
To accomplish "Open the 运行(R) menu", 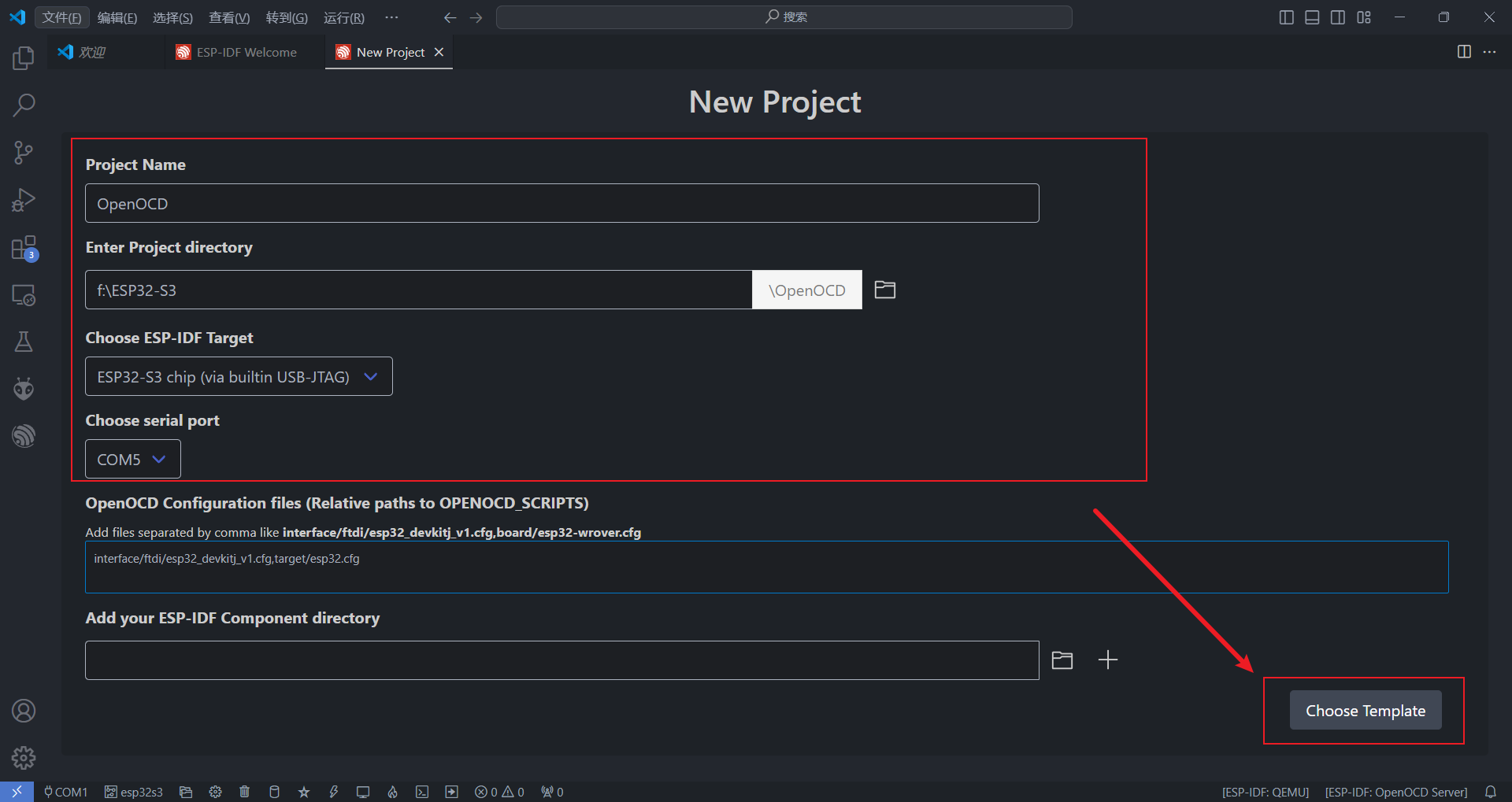I will point(344,17).
